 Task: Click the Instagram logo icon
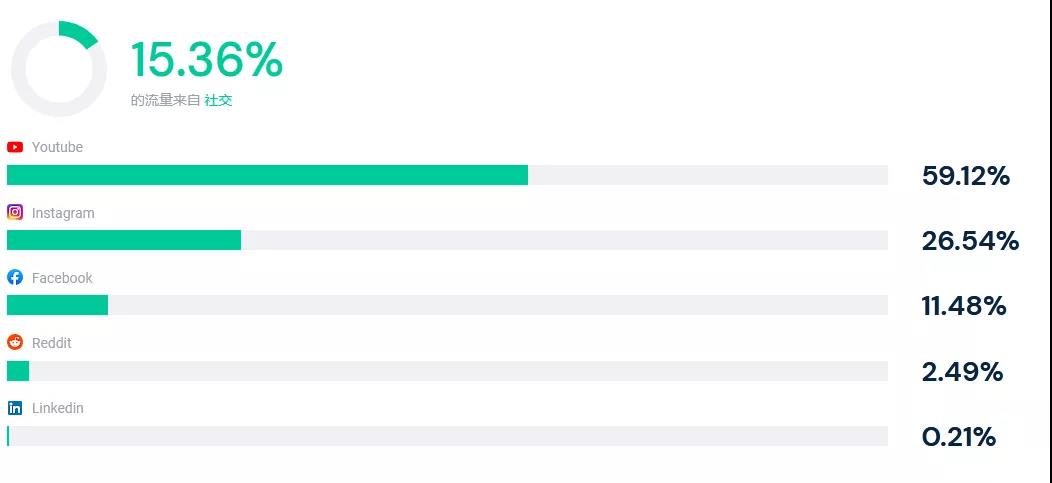(x=15, y=212)
